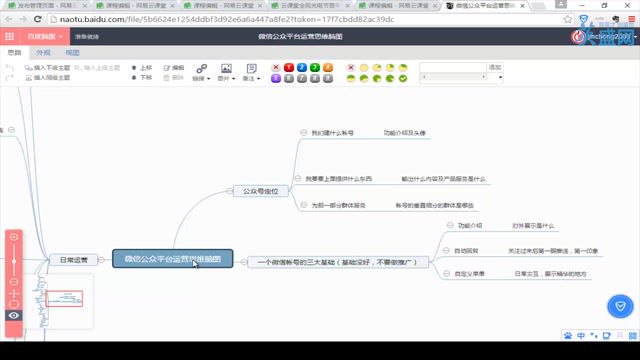The width and height of the screenshot is (640, 360).
Task: Set priority 2 blue badge
Action: pos(302,67)
